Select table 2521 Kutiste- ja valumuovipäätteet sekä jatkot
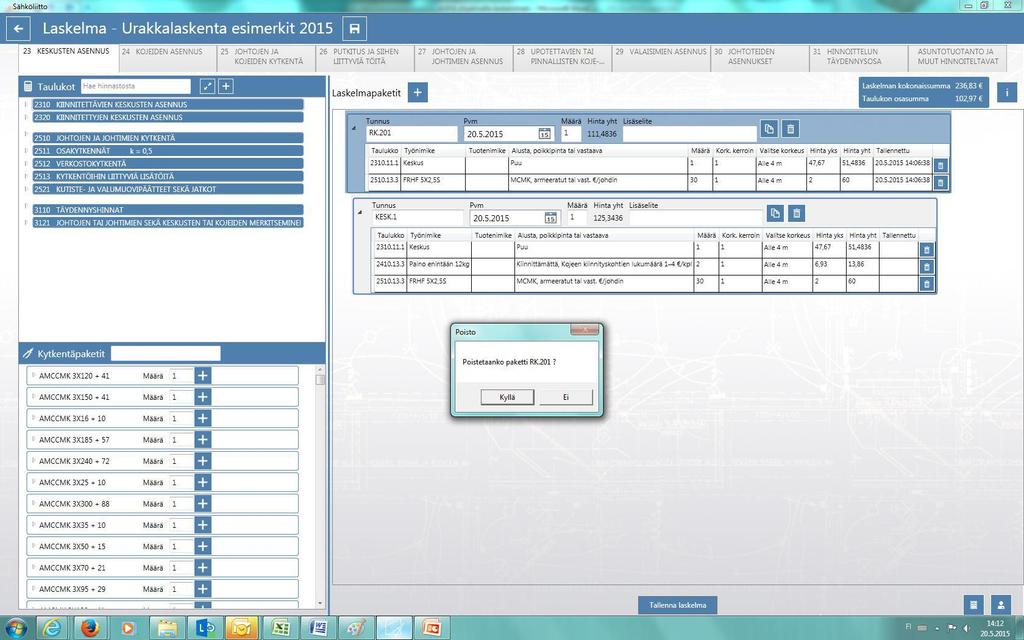The height and width of the screenshot is (640, 1024). (x=168, y=189)
